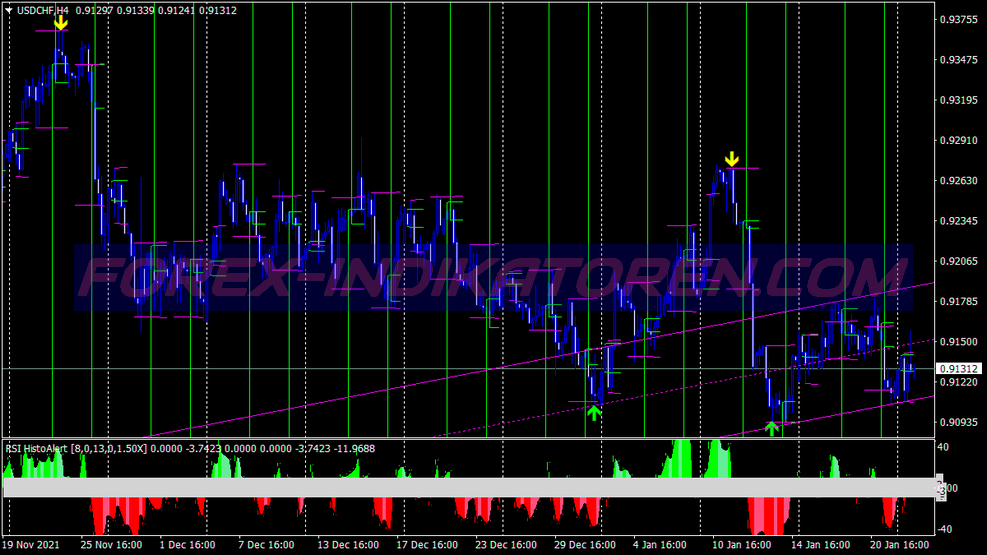This screenshot has width=987, height=555.
Task: Click the gray band in the RSI panel
Action: pyautogui.click(x=468, y=487)
